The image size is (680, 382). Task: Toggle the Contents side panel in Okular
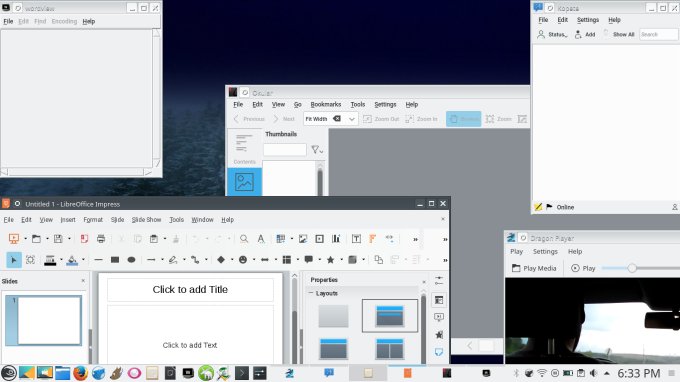pos(244,149)
